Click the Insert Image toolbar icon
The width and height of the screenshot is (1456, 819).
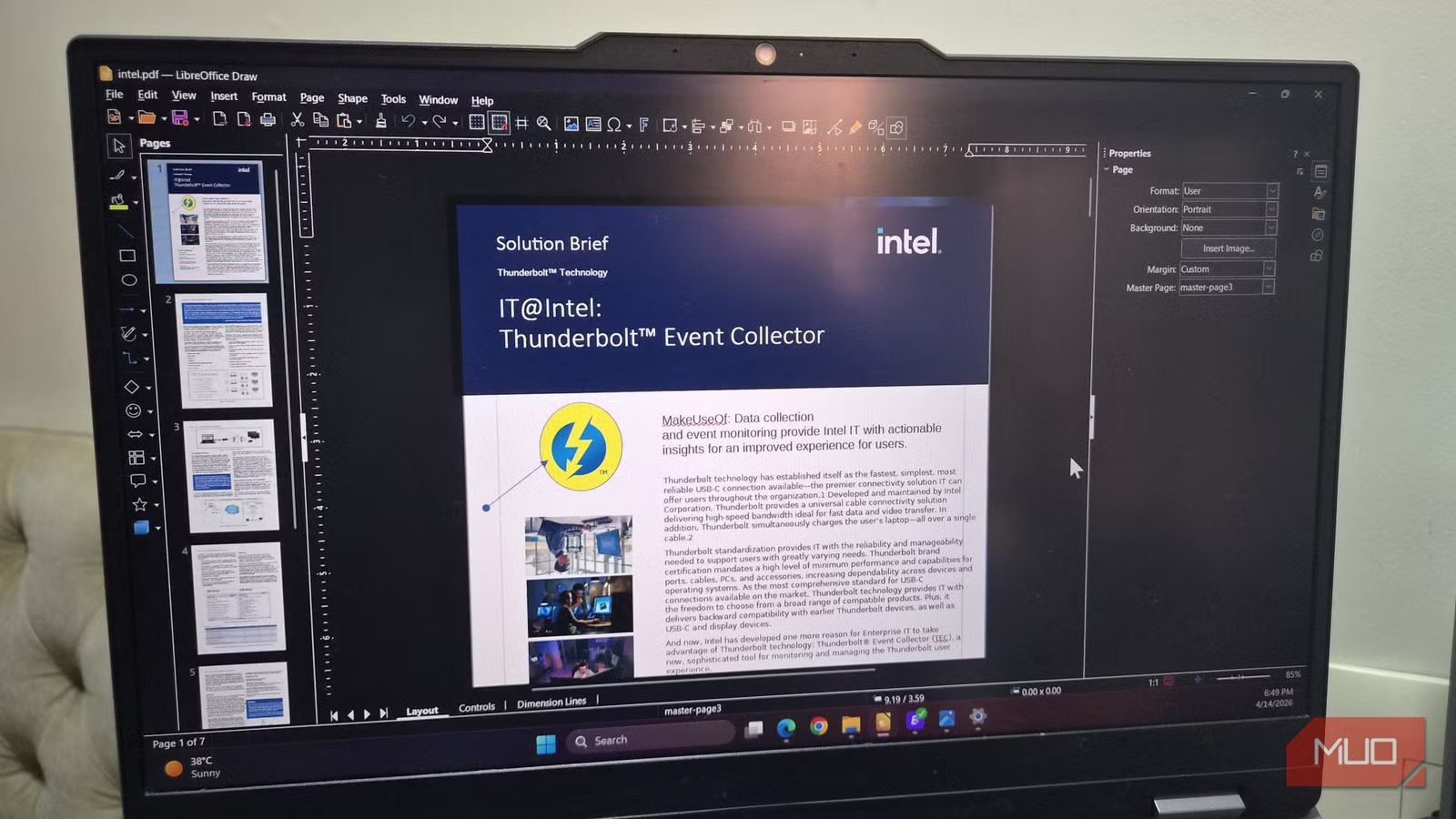tap(571, 124)
